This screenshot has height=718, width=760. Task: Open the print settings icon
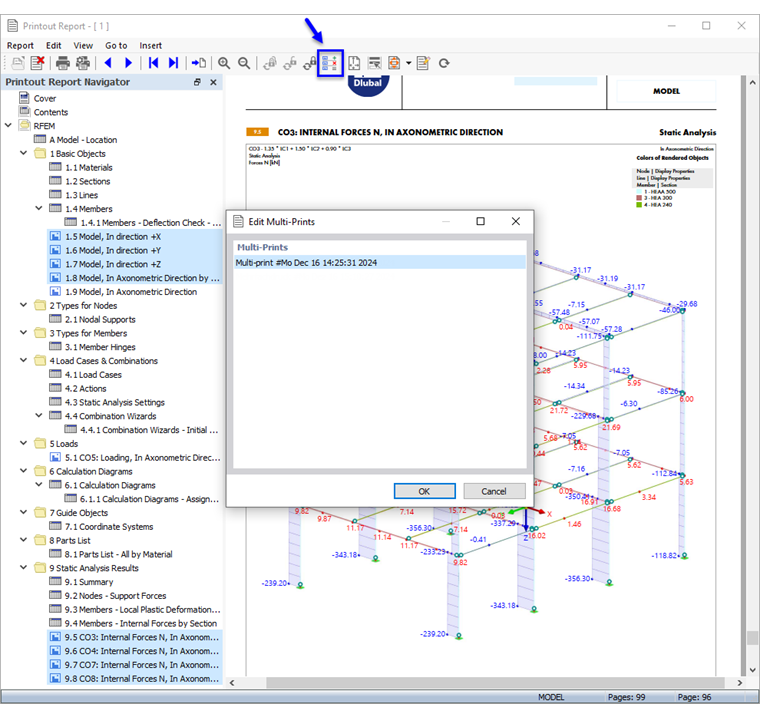point(83,63)
